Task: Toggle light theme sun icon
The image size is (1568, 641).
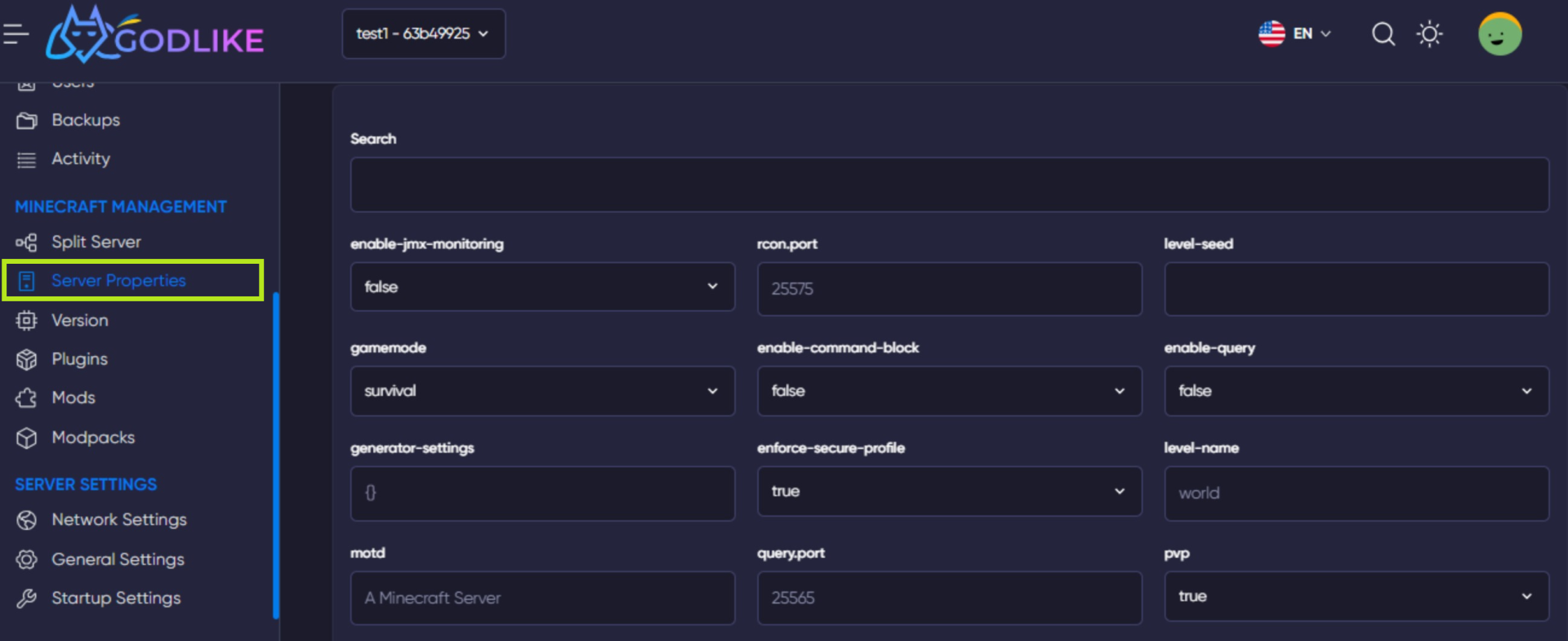Action: click(1429, 34)
